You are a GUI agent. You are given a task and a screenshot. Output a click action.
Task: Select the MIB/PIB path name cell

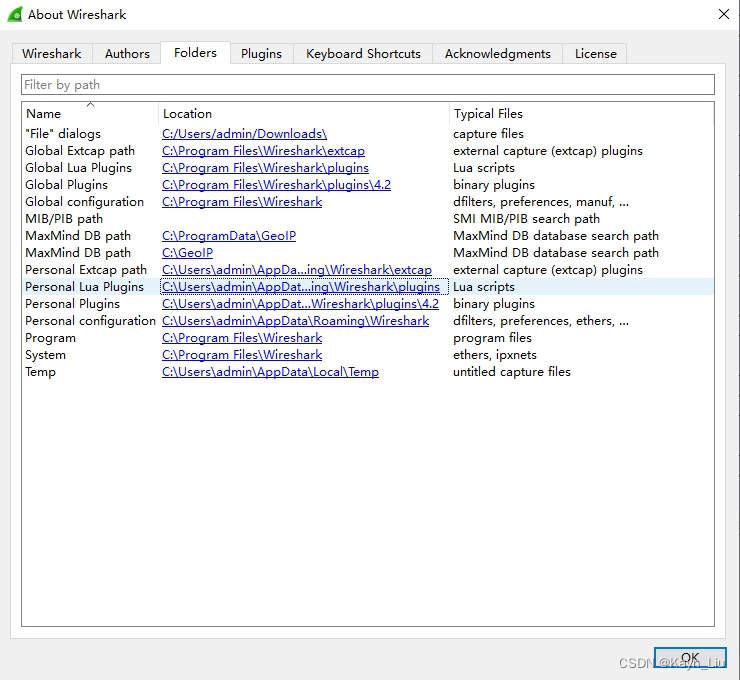coord(64,219)
